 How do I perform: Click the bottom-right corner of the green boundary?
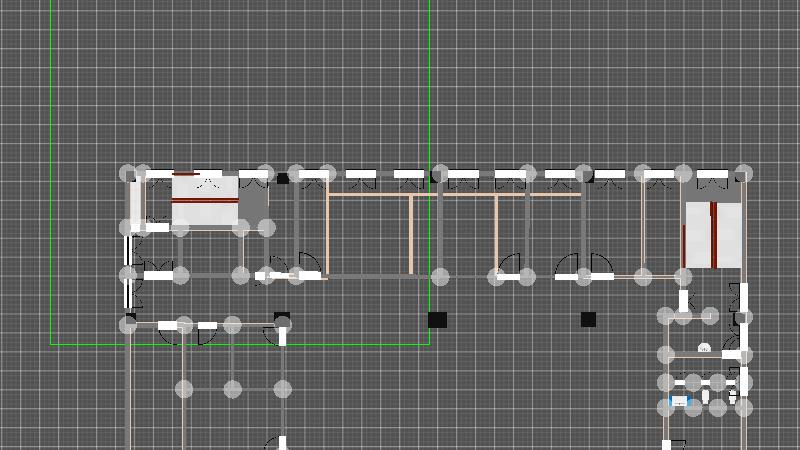tap(429, 345)
